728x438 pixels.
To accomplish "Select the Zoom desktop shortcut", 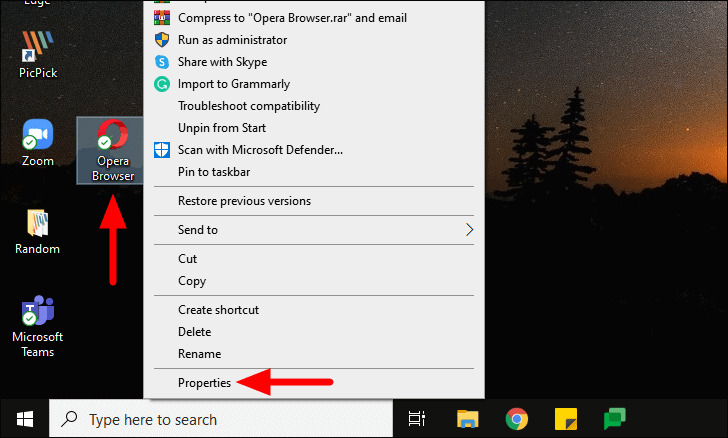I will [x=38, y=143].
